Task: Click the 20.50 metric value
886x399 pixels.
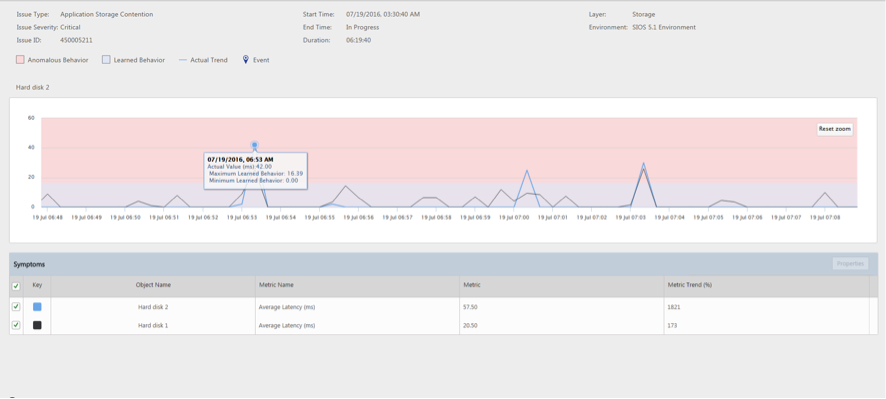Action: pyautogui.click(x=471, y=326)
